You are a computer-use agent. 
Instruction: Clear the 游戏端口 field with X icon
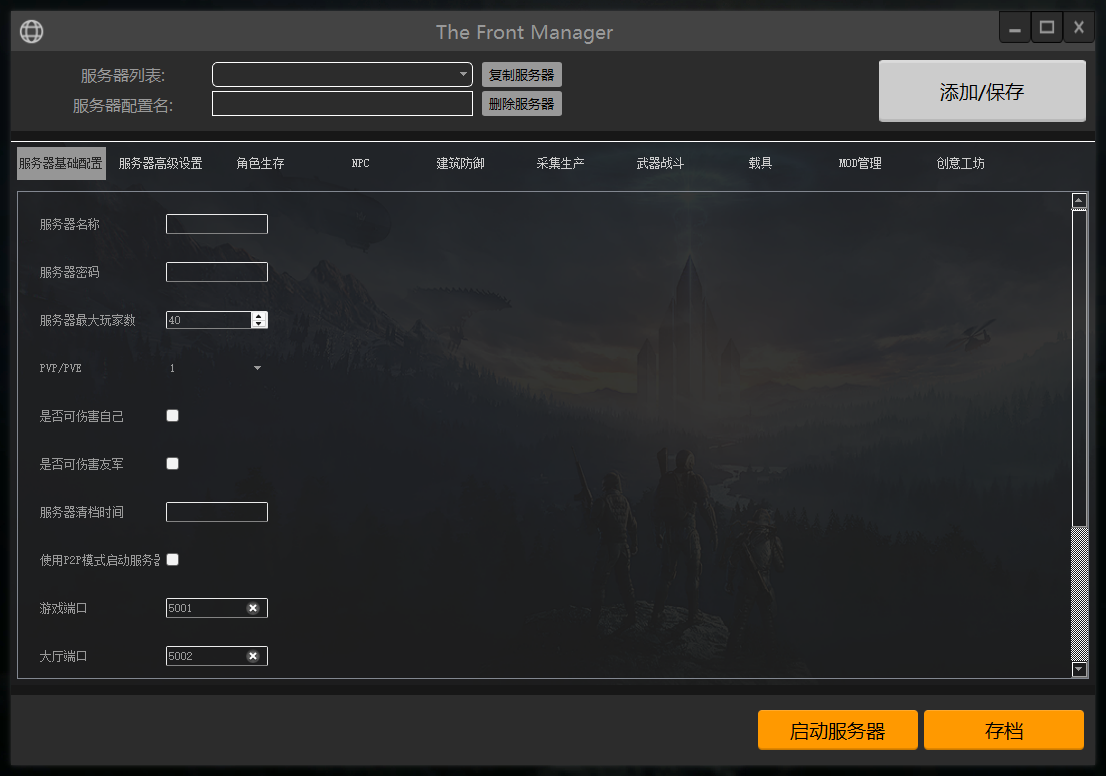click(x=253, y=608)
